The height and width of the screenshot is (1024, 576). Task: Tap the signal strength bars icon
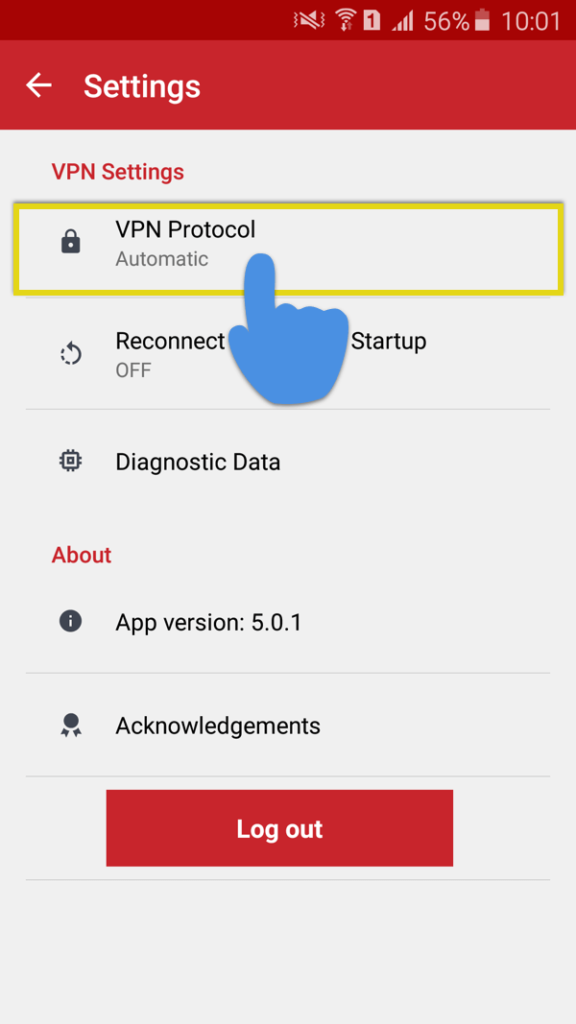click(x=402, y=22)
